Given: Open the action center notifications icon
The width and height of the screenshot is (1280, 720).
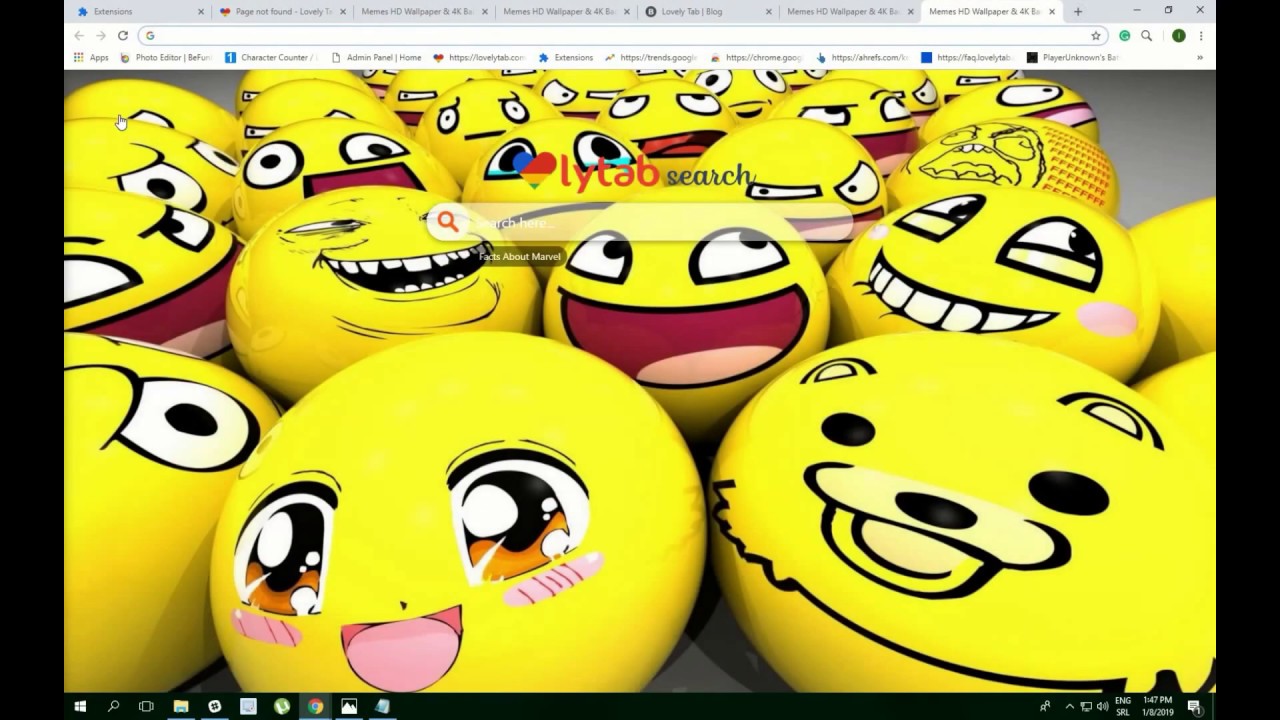Looking at the screenshot, I should 1194,706.
